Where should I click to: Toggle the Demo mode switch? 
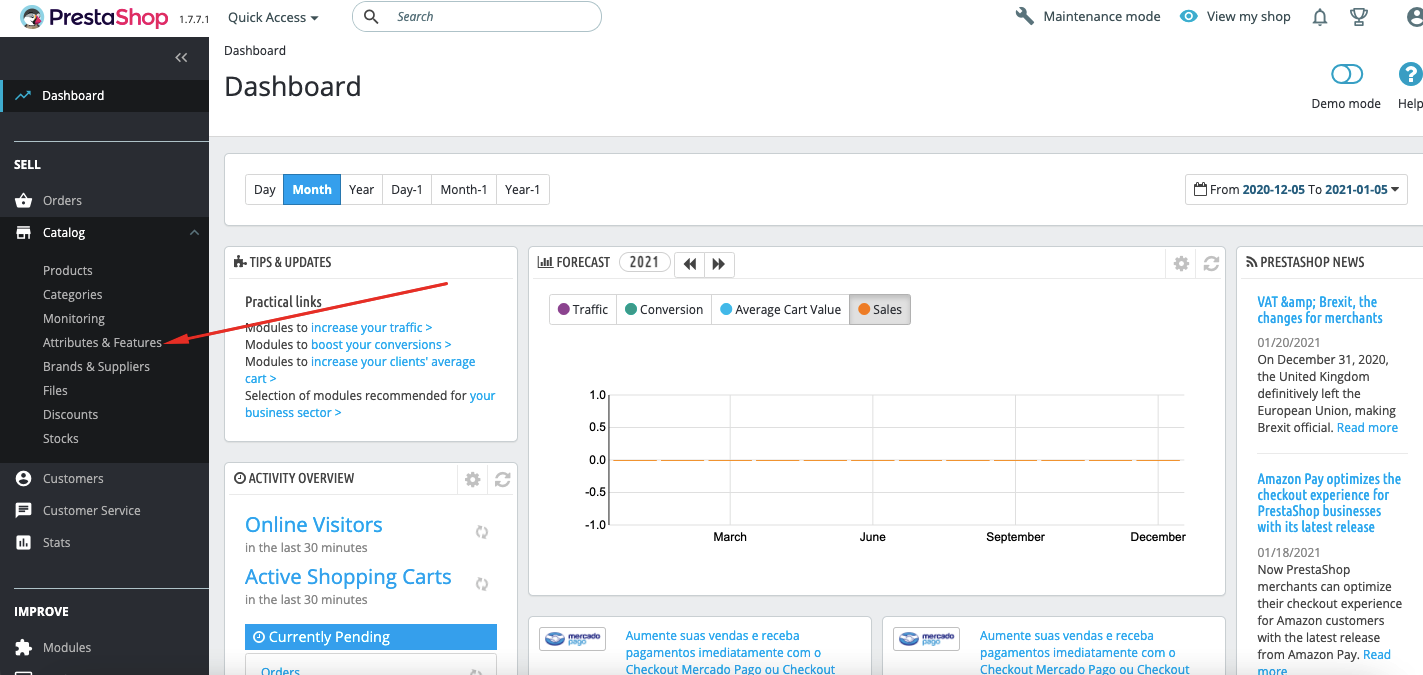click(1347, 75)
